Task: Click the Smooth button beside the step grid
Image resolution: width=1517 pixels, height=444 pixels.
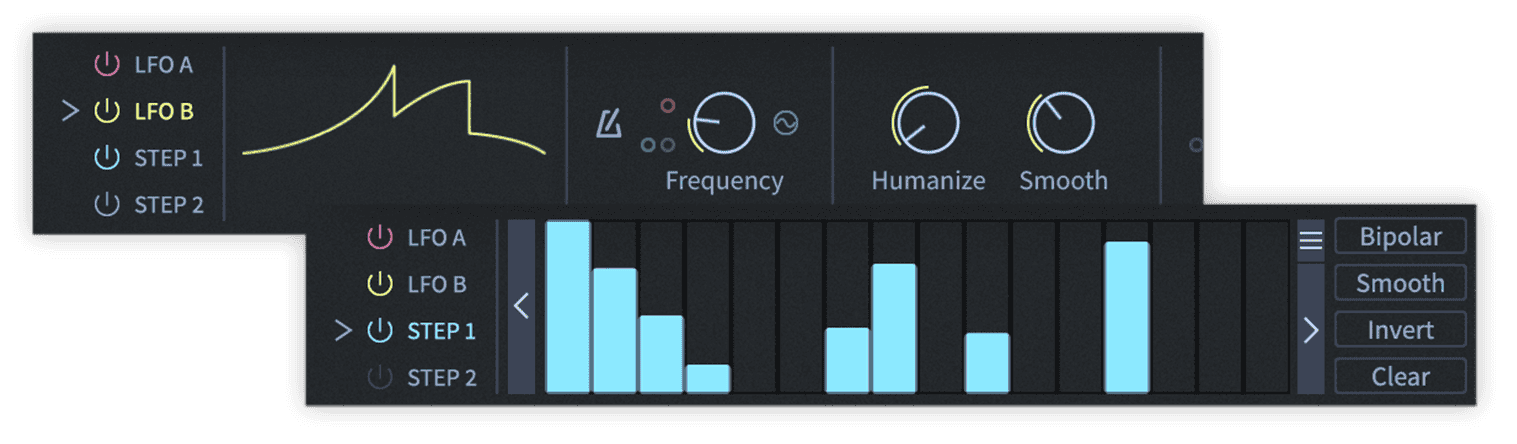Action: point(1400,283)
